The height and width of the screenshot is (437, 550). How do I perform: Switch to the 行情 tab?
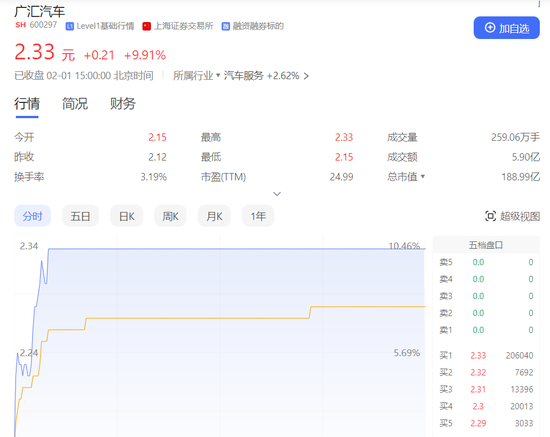(27, 104)
